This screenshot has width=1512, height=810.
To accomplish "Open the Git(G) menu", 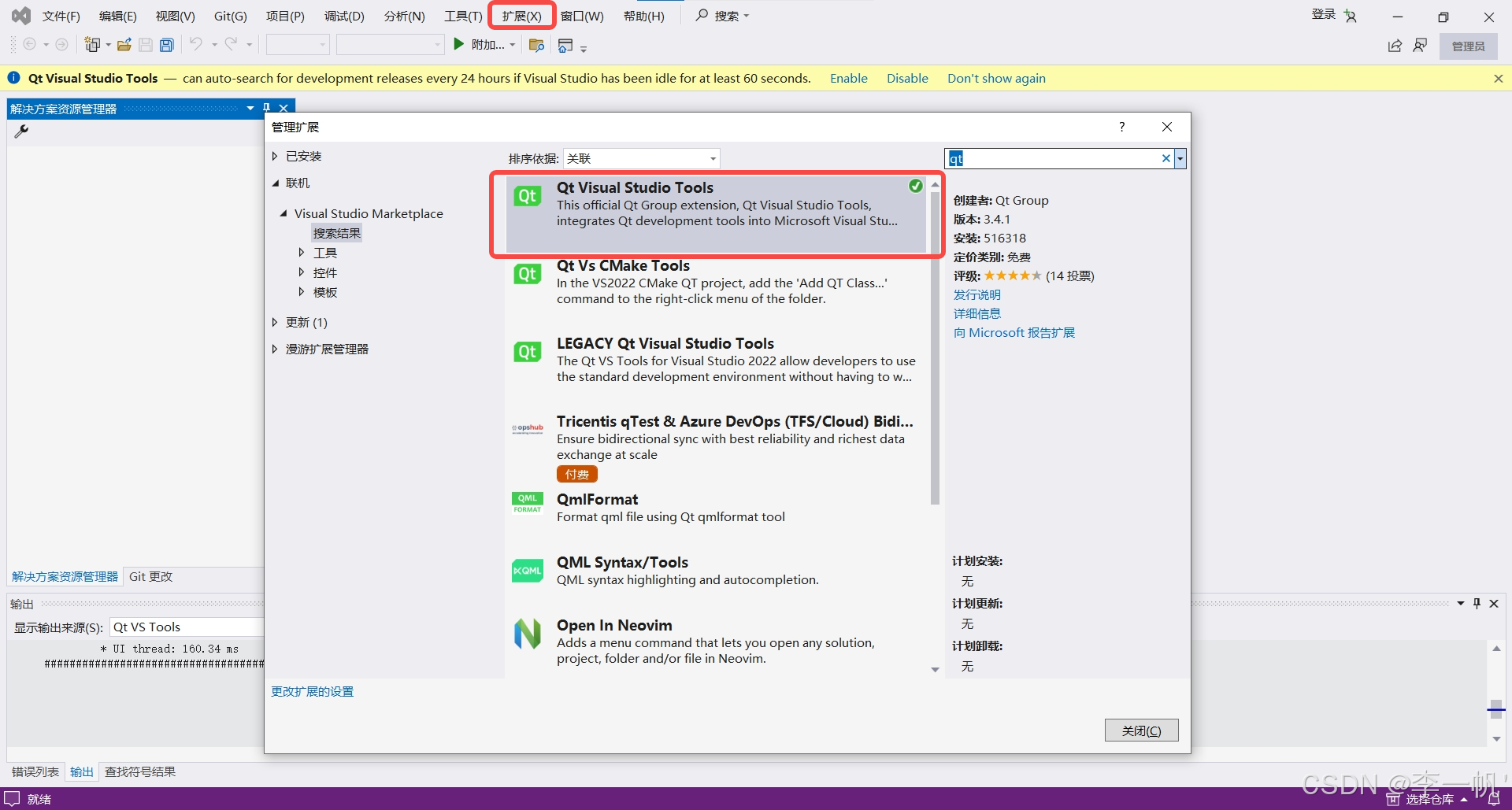I will coord(230,16).
